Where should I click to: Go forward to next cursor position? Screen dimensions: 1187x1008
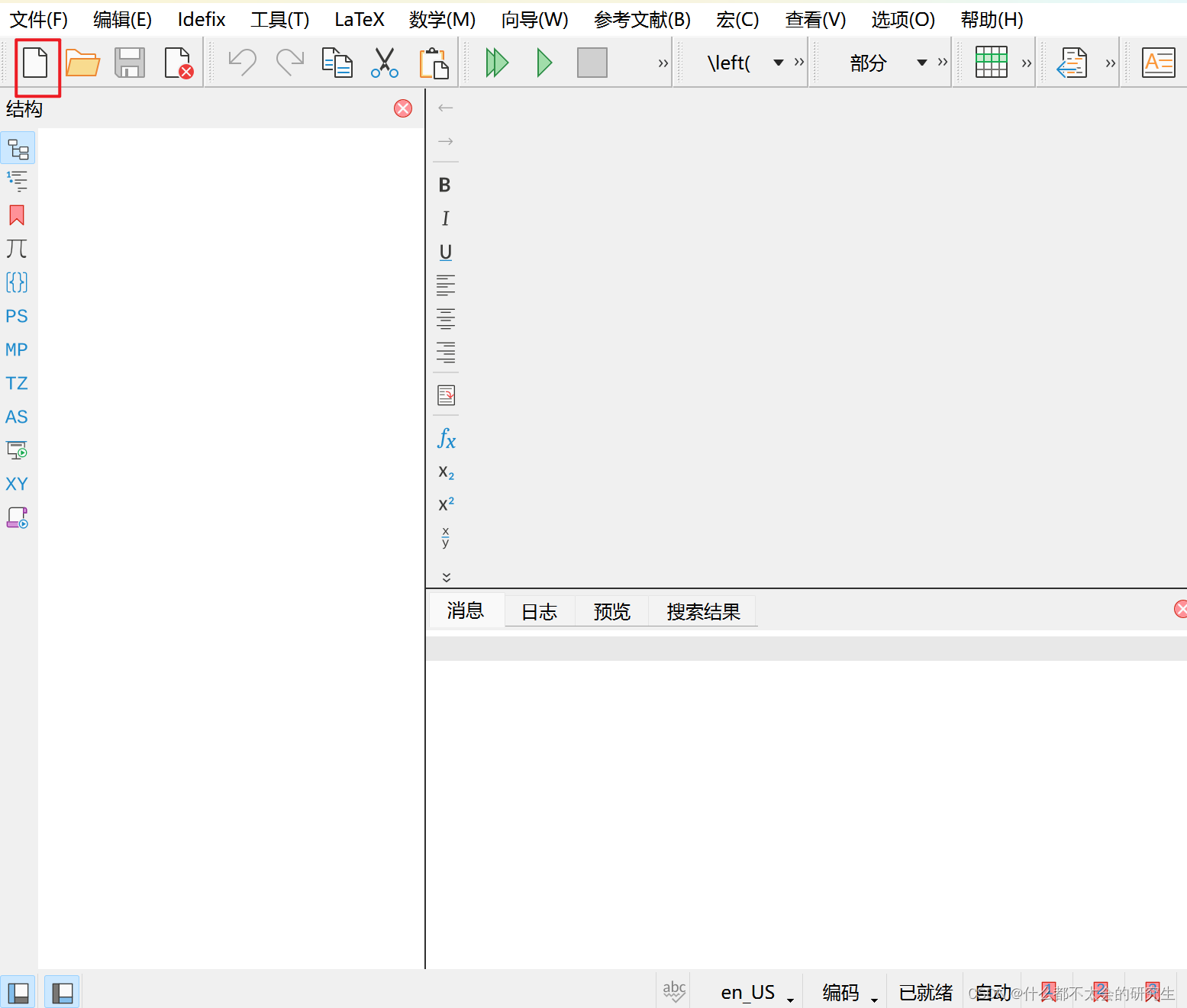pos(446,142)
